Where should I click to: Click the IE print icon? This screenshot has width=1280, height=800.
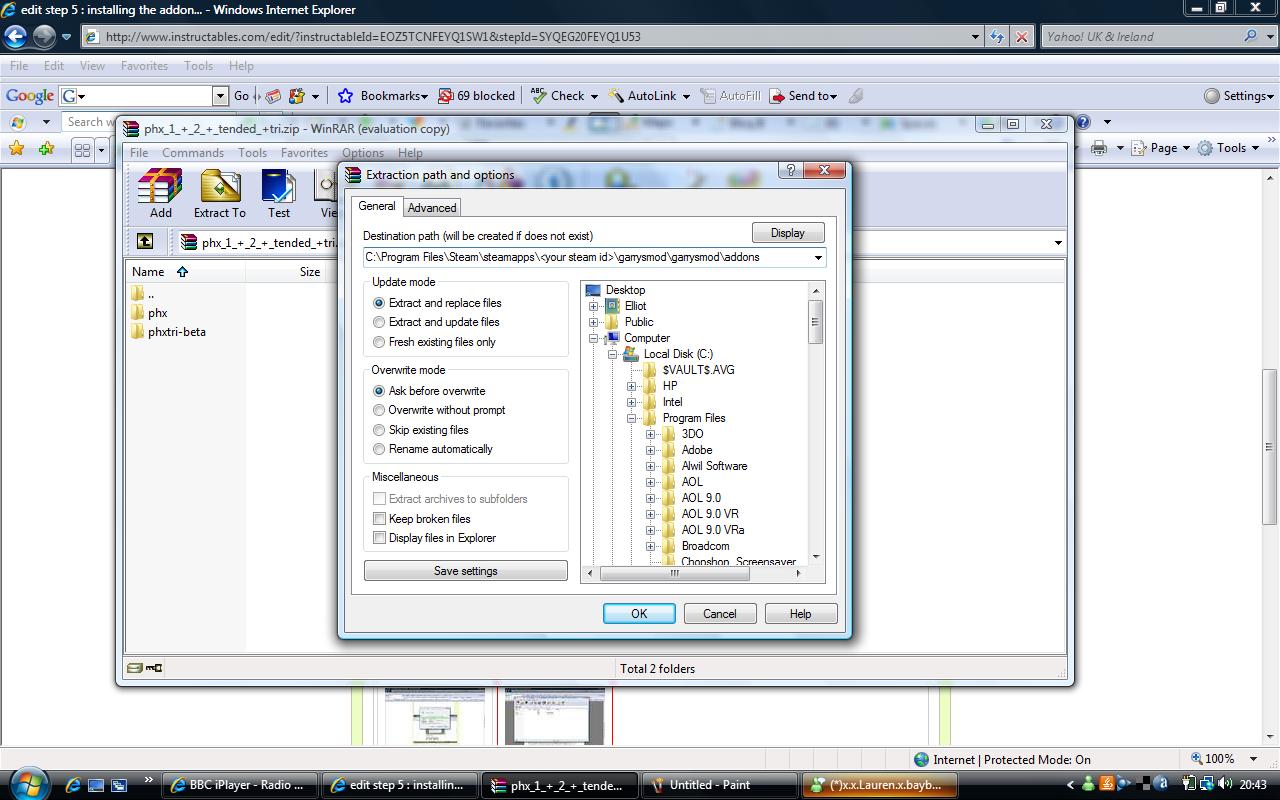[x=1099, y=148]
